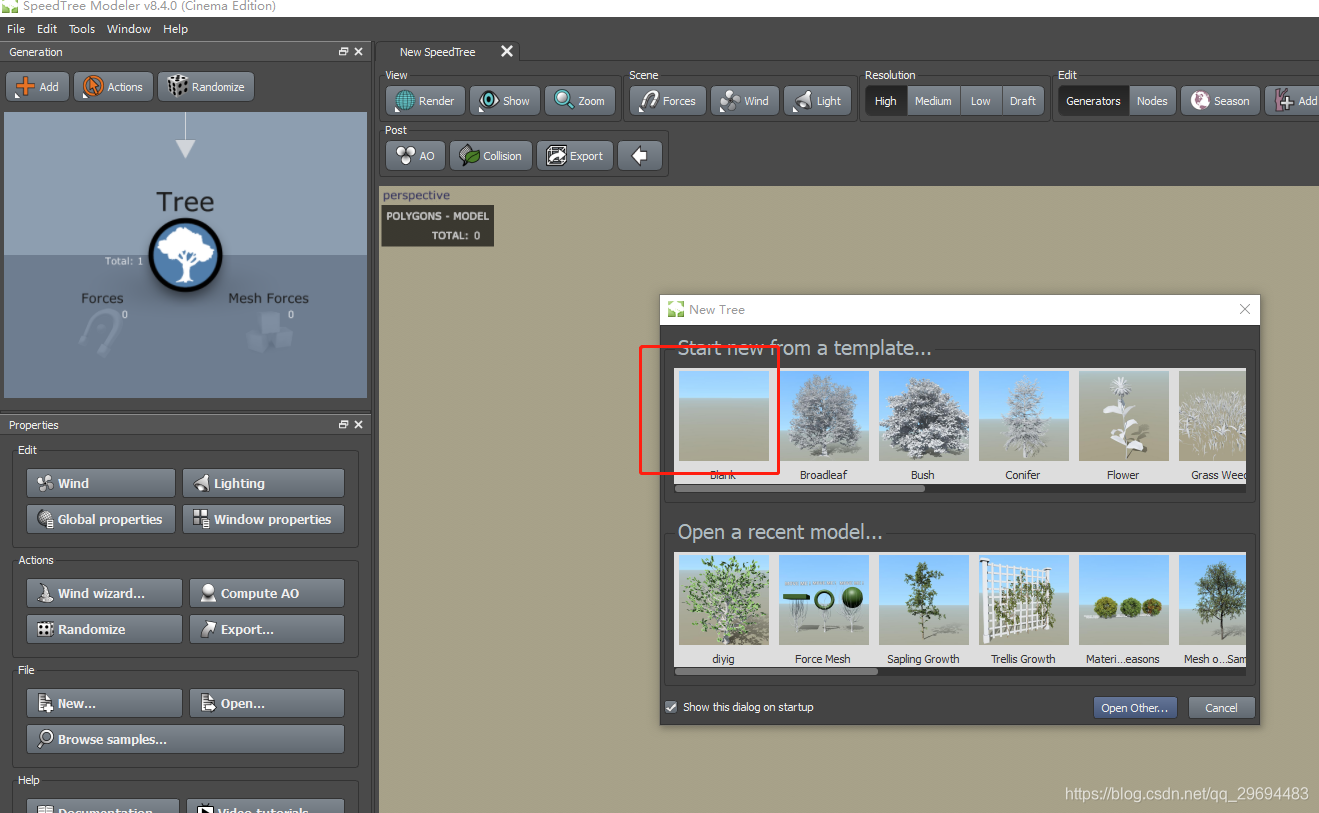1319x813 pixels.
Task: Open the Window menu
Action: (x=129, y=29)
